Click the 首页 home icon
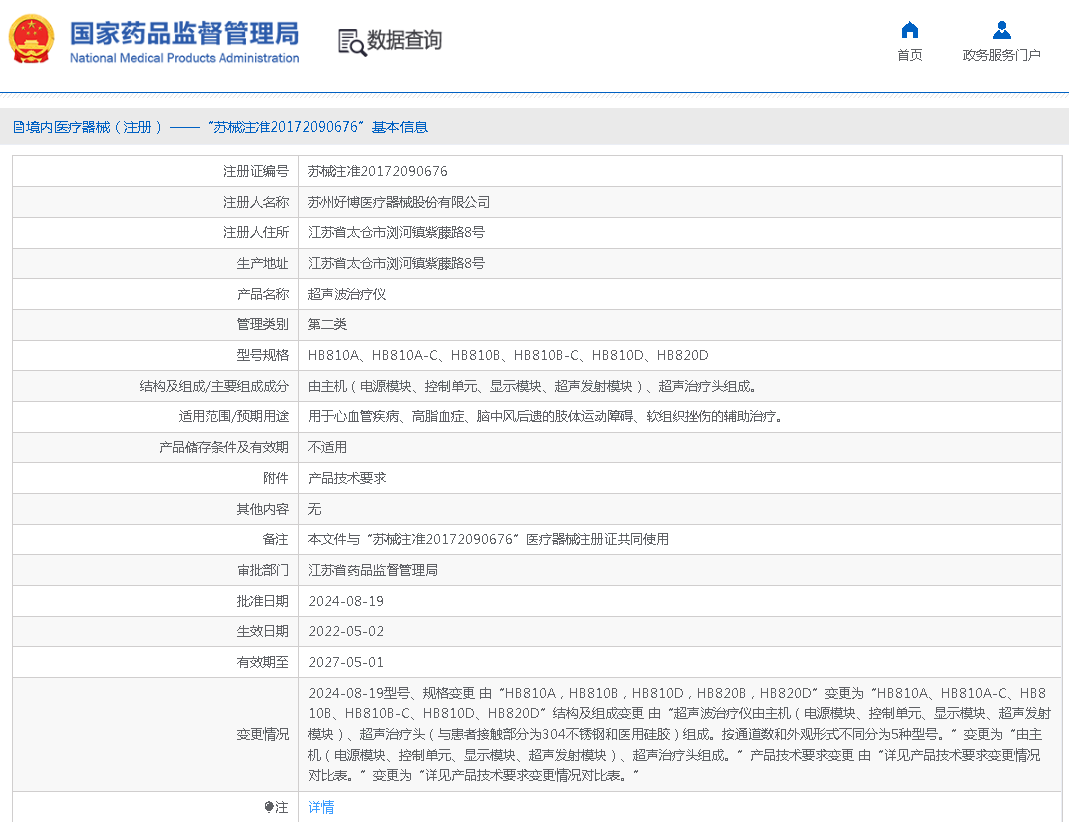 [909, 30]
